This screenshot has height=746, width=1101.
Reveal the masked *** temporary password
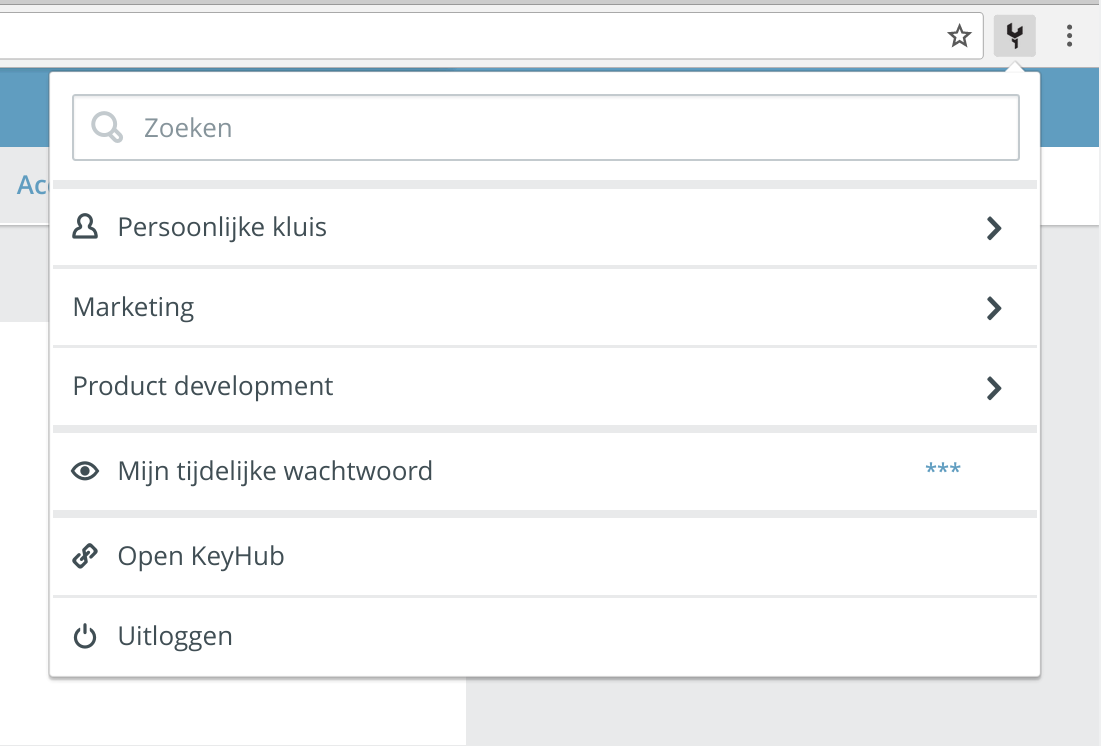(942, 469)
